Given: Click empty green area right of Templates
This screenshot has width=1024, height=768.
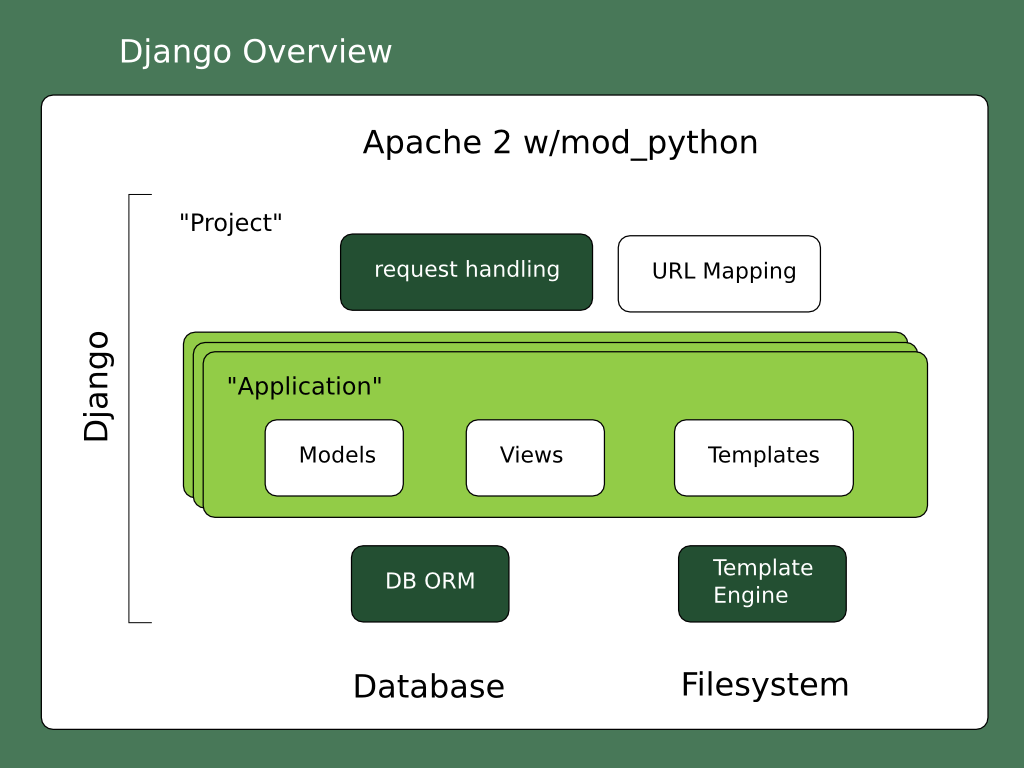Looking at the screenshot, I should [890, 458].
